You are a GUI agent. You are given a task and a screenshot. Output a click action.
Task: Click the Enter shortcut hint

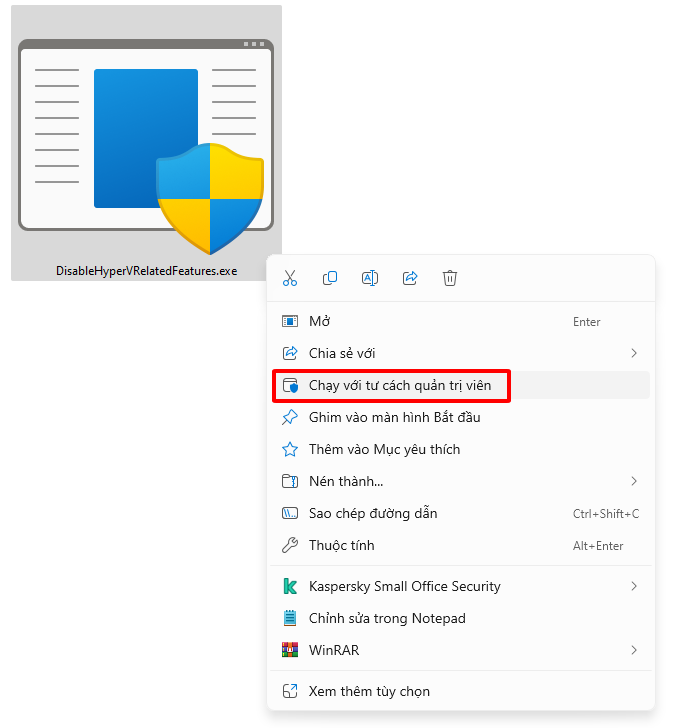[x=586, y=322]
